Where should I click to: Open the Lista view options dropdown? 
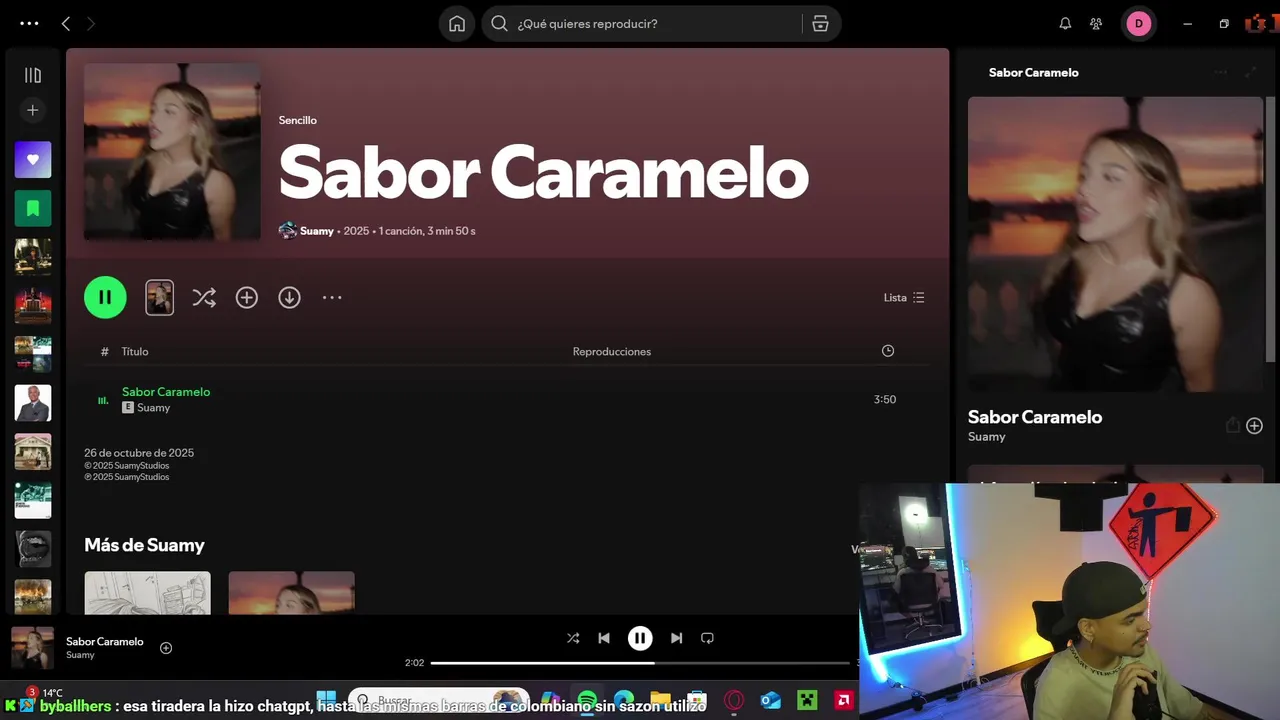(904, 297)
